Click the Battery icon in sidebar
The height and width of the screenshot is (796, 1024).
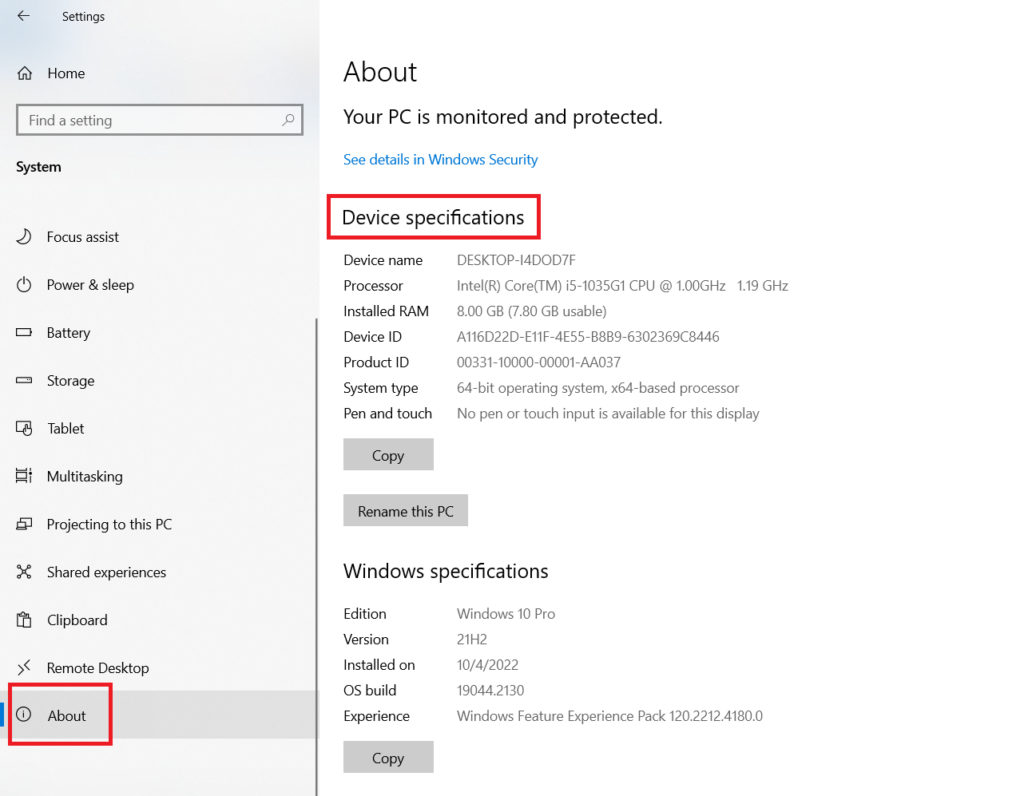(x=24, y=332)
